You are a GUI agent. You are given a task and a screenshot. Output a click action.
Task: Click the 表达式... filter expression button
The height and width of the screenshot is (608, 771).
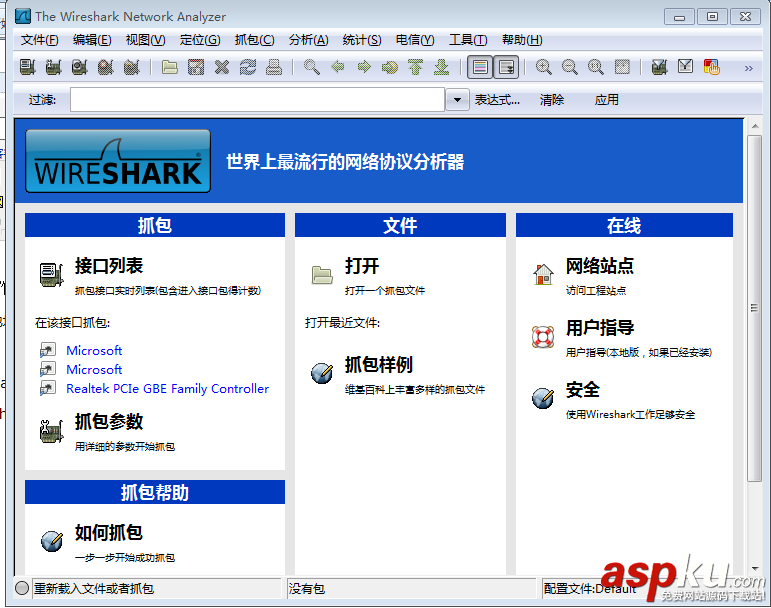pyautogui.click(x=497, y=100)
